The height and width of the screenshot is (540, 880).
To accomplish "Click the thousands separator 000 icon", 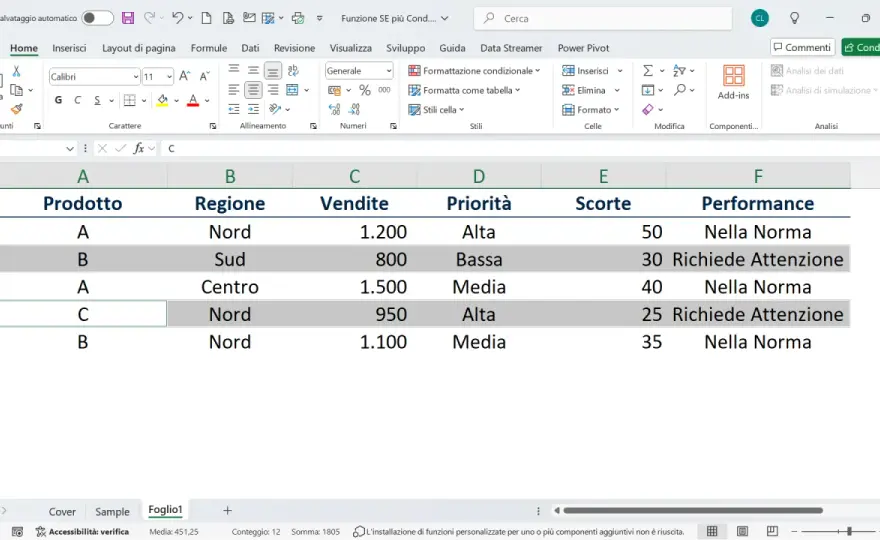I will coord(384,90).
